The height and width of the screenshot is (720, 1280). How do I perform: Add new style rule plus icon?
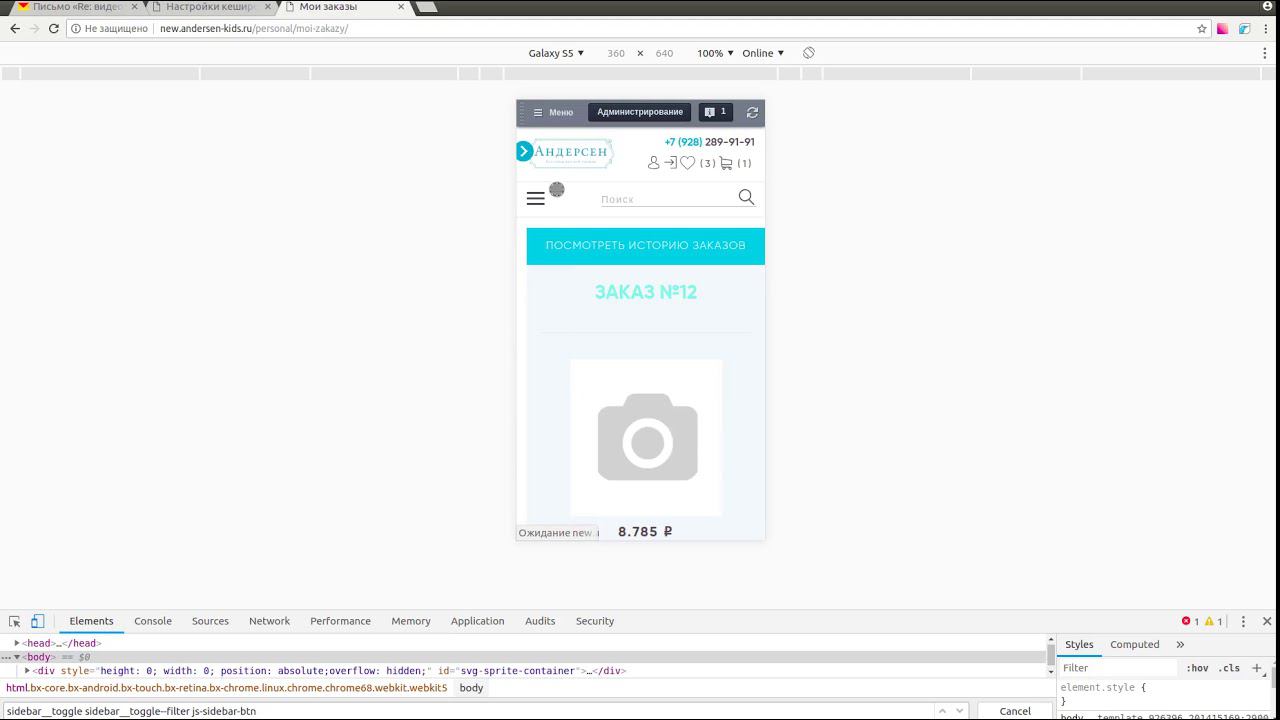1257,668
